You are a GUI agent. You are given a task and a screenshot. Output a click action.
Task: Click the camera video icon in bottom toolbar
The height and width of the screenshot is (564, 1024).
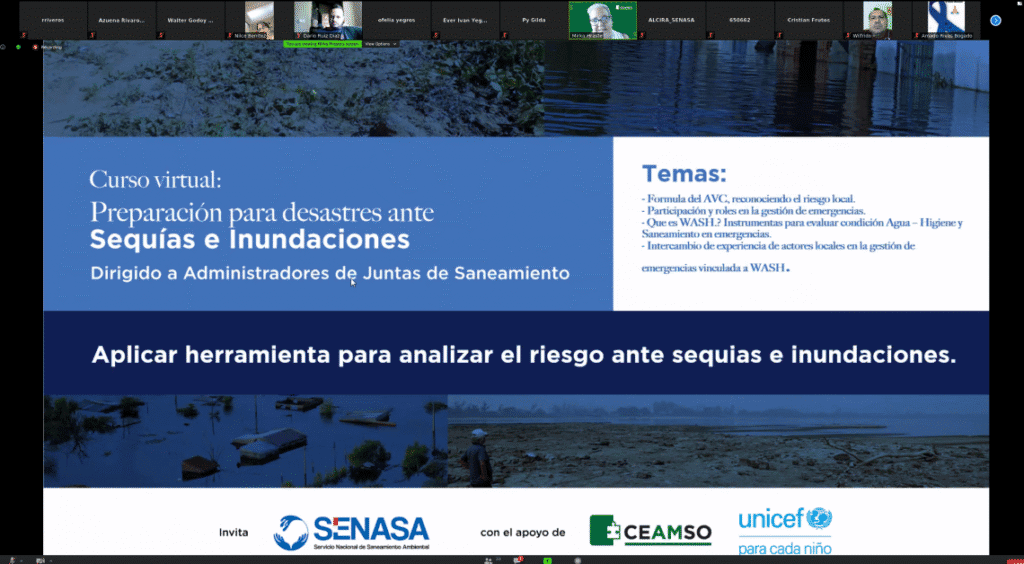pyautogui.click(x=41, y=559)
